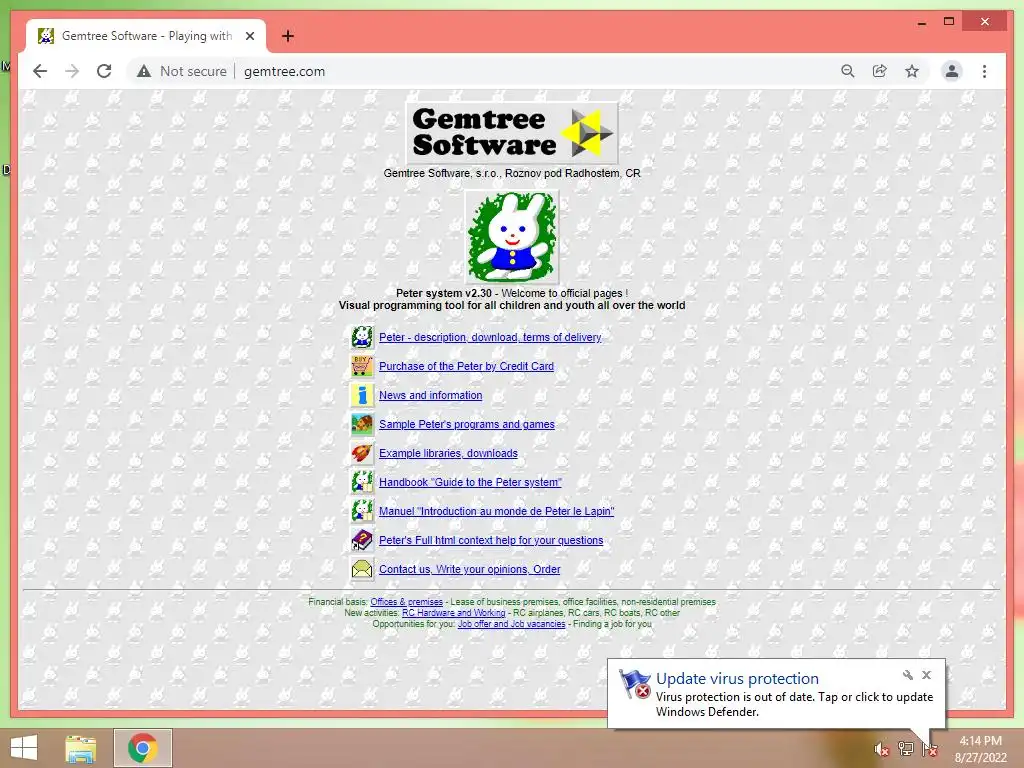Click the purple help book icon
The height and width of the screenshot is (768, 1024).
(362, 540)
